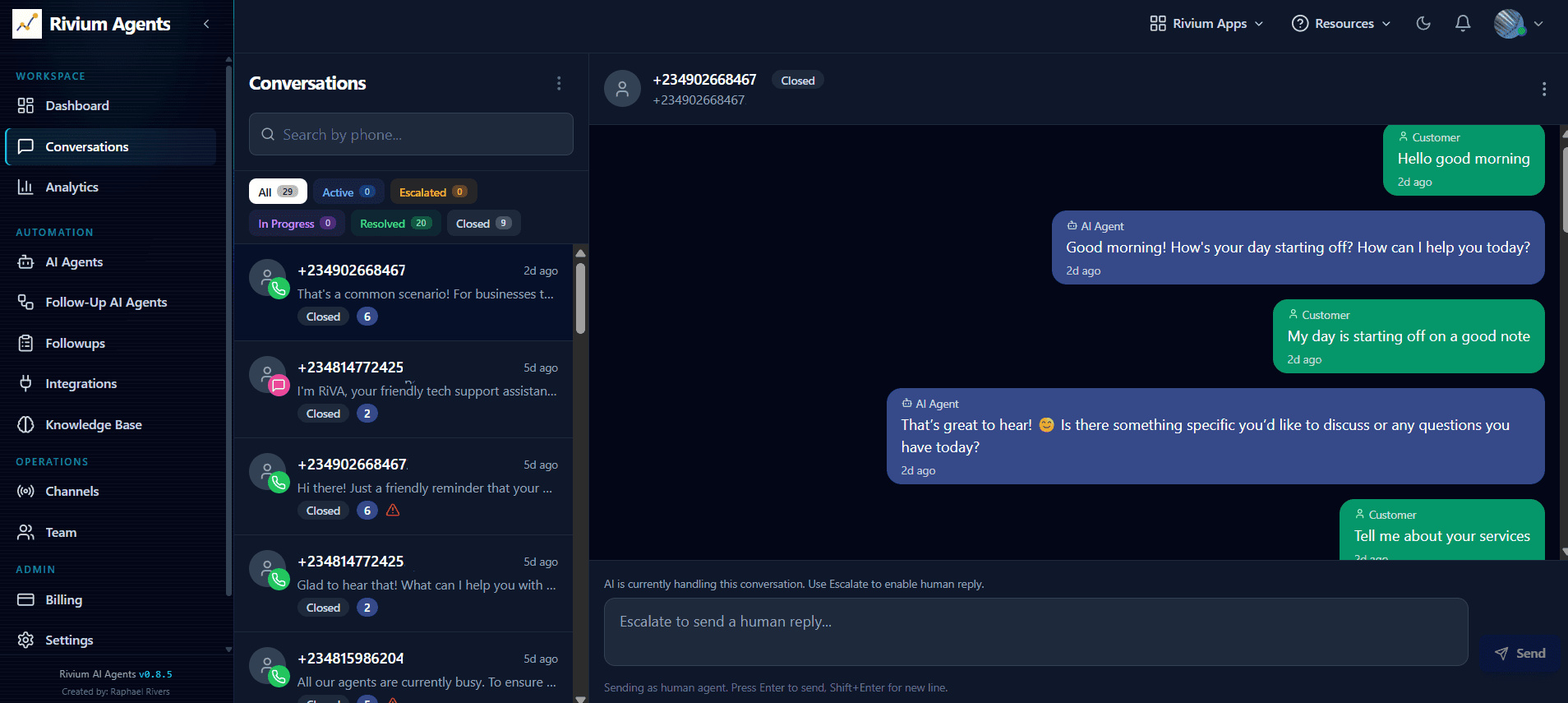Filter by Active conversations
This screenshot has width=1568, height=703.
[x=348, y=192]
